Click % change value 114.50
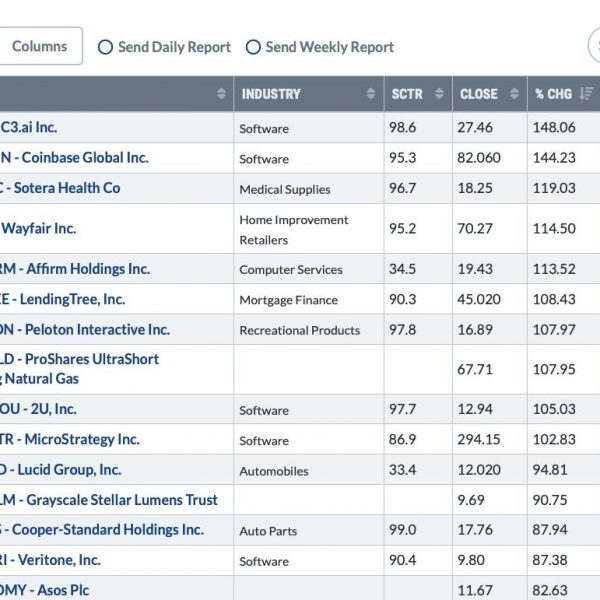The image size is (600, 600). [554, 228]
